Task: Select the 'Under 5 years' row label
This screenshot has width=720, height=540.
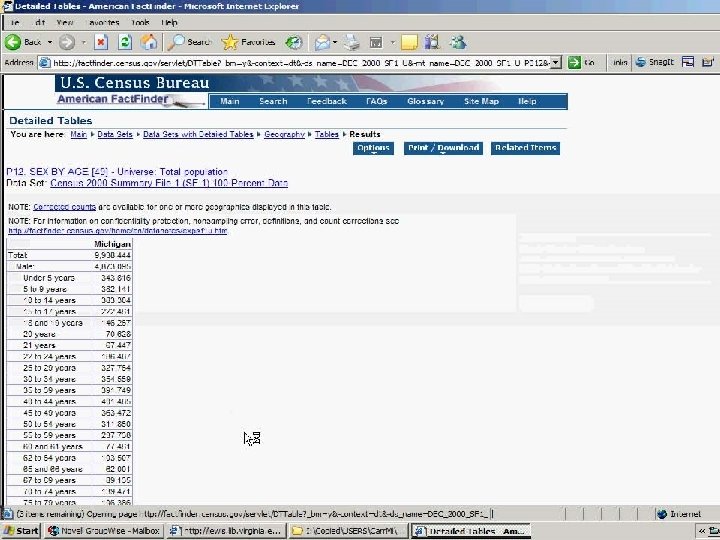Action: [x=49, y=278]
